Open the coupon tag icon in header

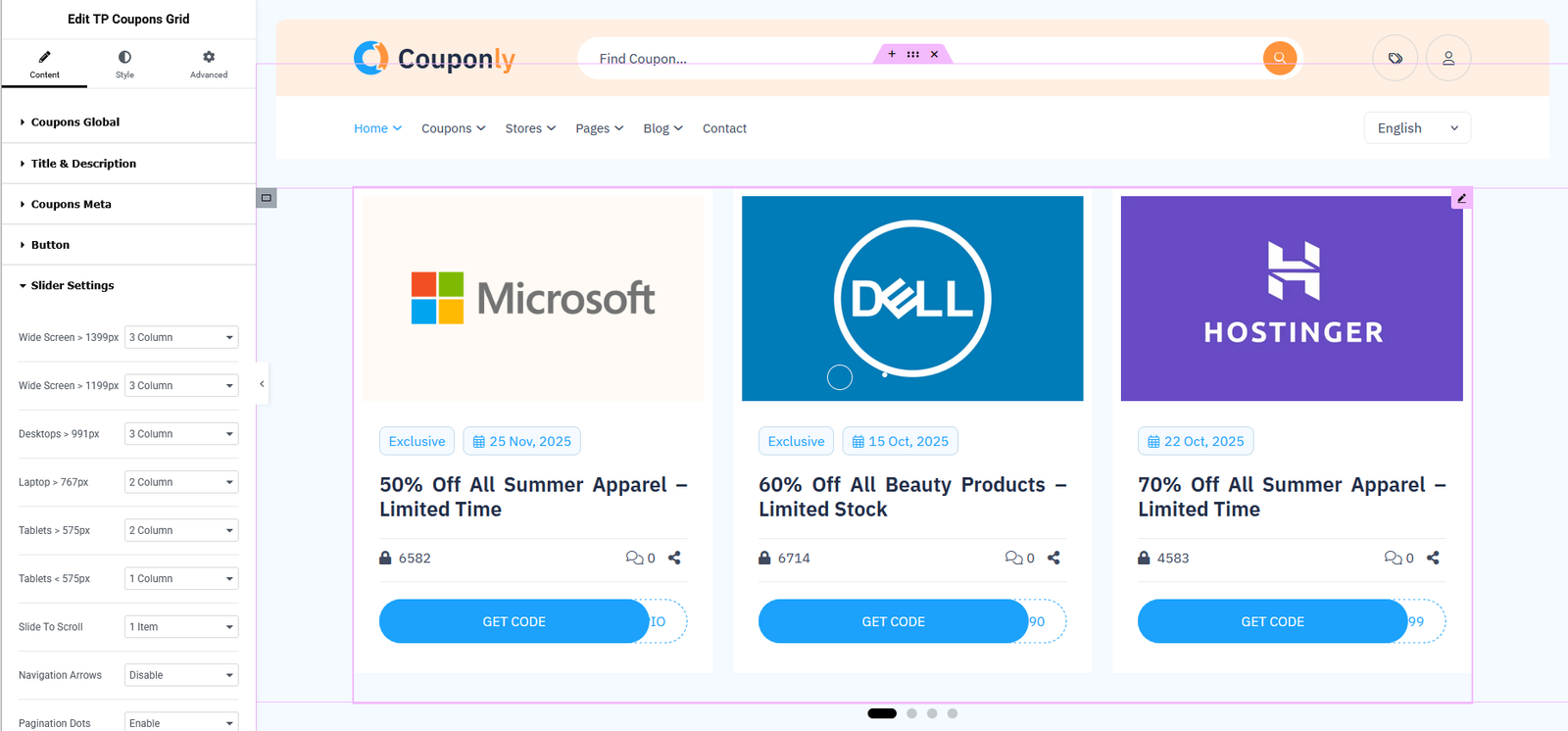(x=1395, y=58)
